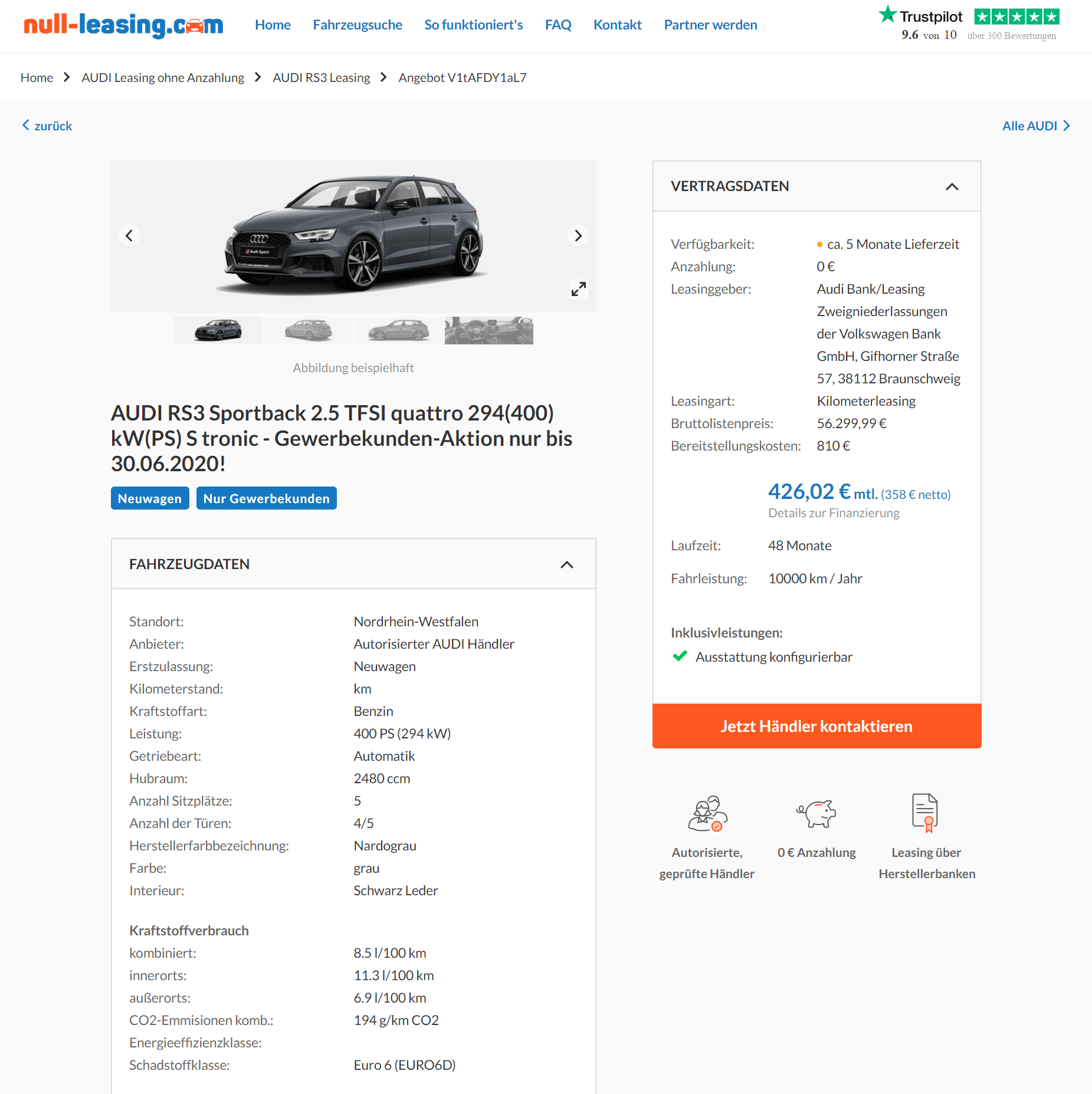Open Fahrzeugsuche in the navigation
This screenshot has height=1094, width=1092.
[358, 25]
